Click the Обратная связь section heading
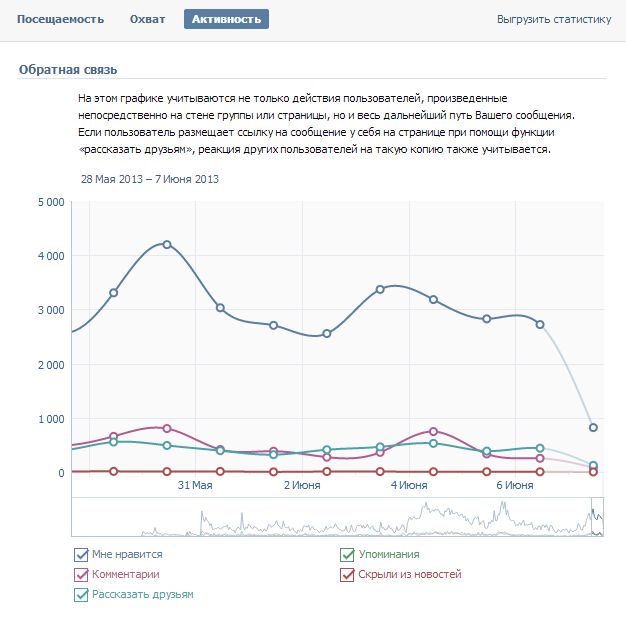Viewport: 626px width, 620px height. tap(69, 69)
